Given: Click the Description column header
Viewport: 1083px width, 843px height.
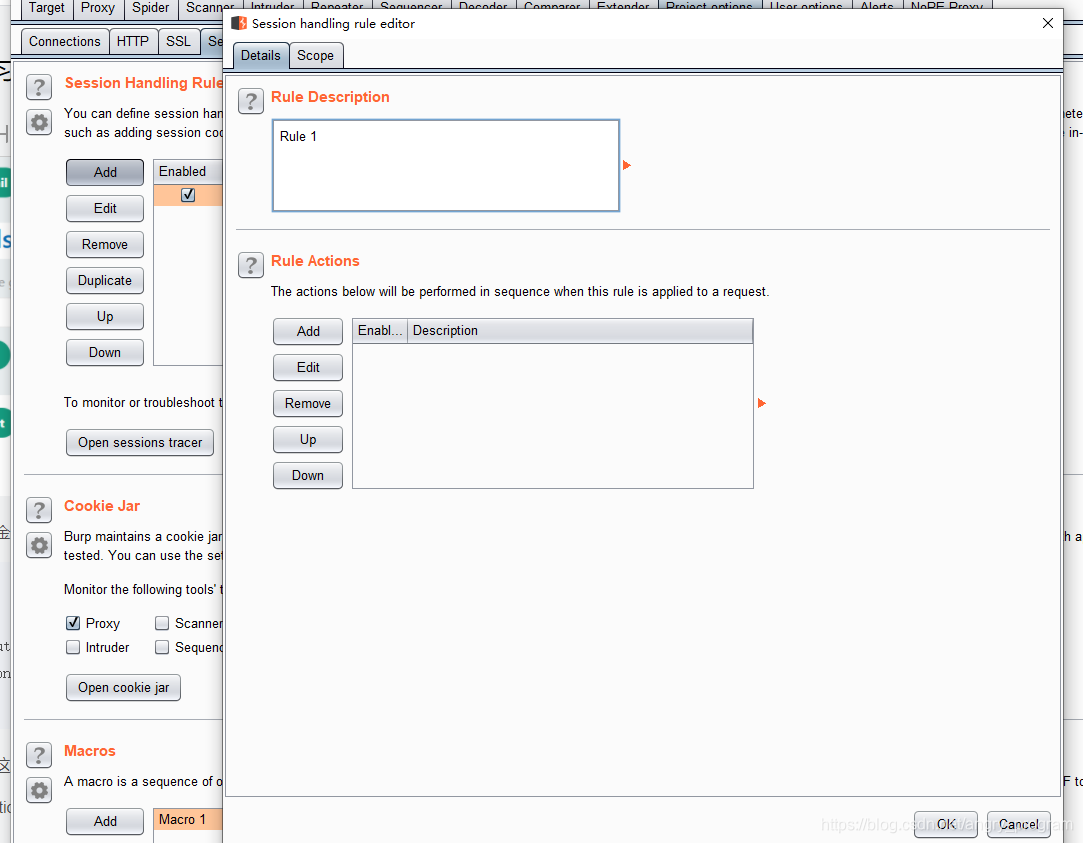Looking at the screenshot, I should pos(580,331).
